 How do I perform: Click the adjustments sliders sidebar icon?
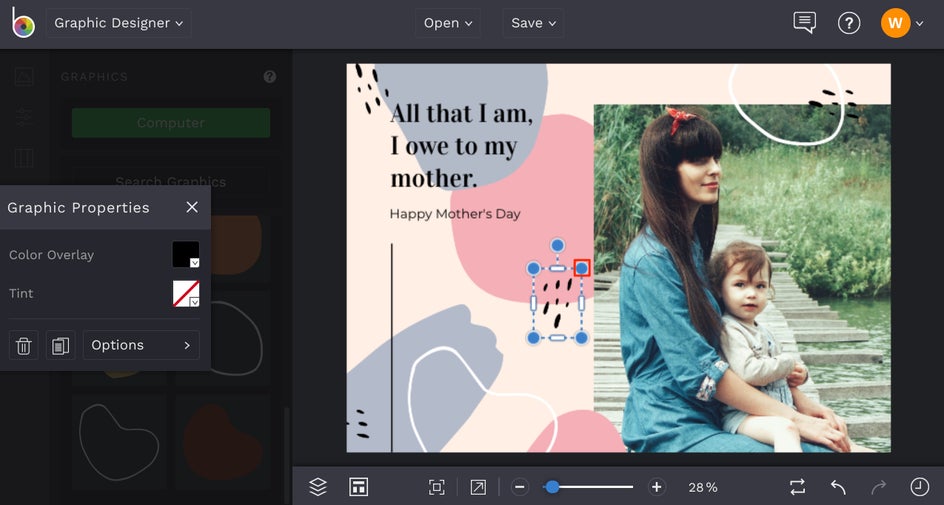(x=23, y=117)
